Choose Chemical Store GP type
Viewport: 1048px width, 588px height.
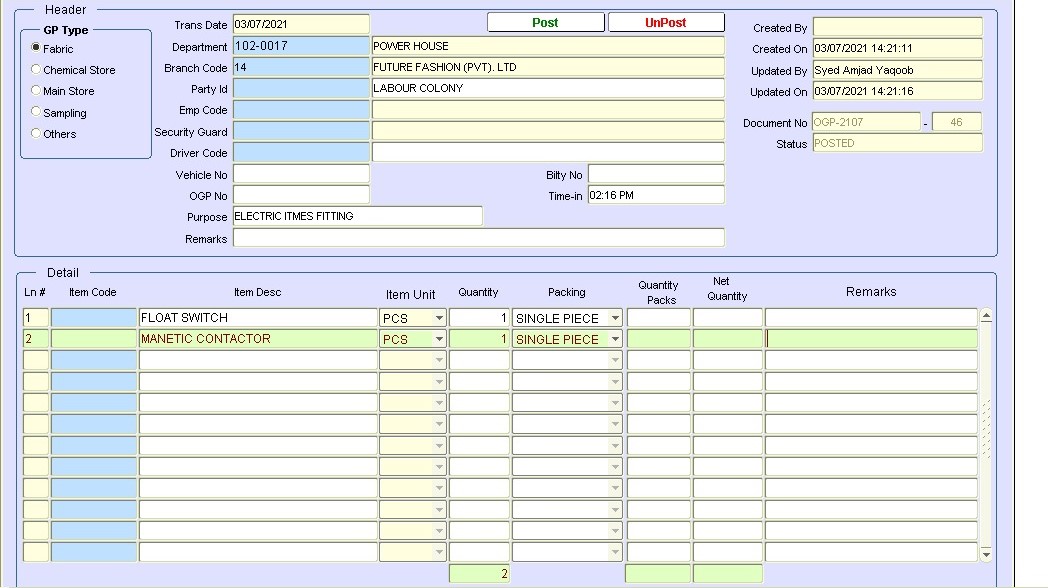coord(37,70)
